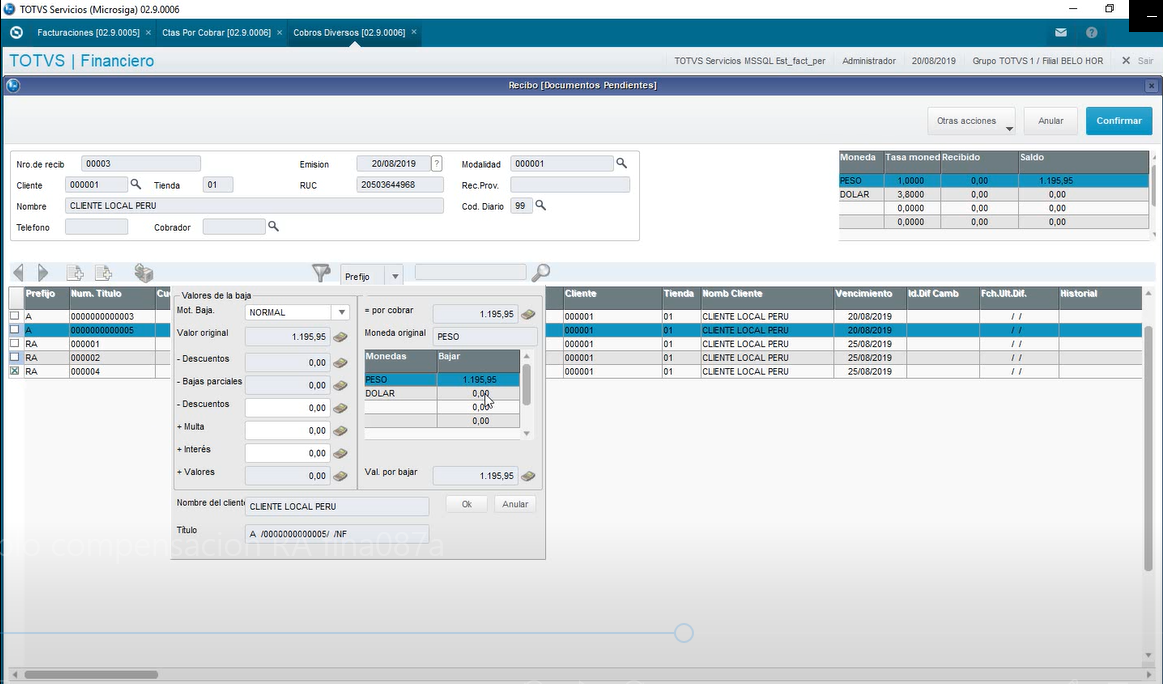Expand the Otras acciones dropdown
The image size is (1163, 684).
[971, 121]
